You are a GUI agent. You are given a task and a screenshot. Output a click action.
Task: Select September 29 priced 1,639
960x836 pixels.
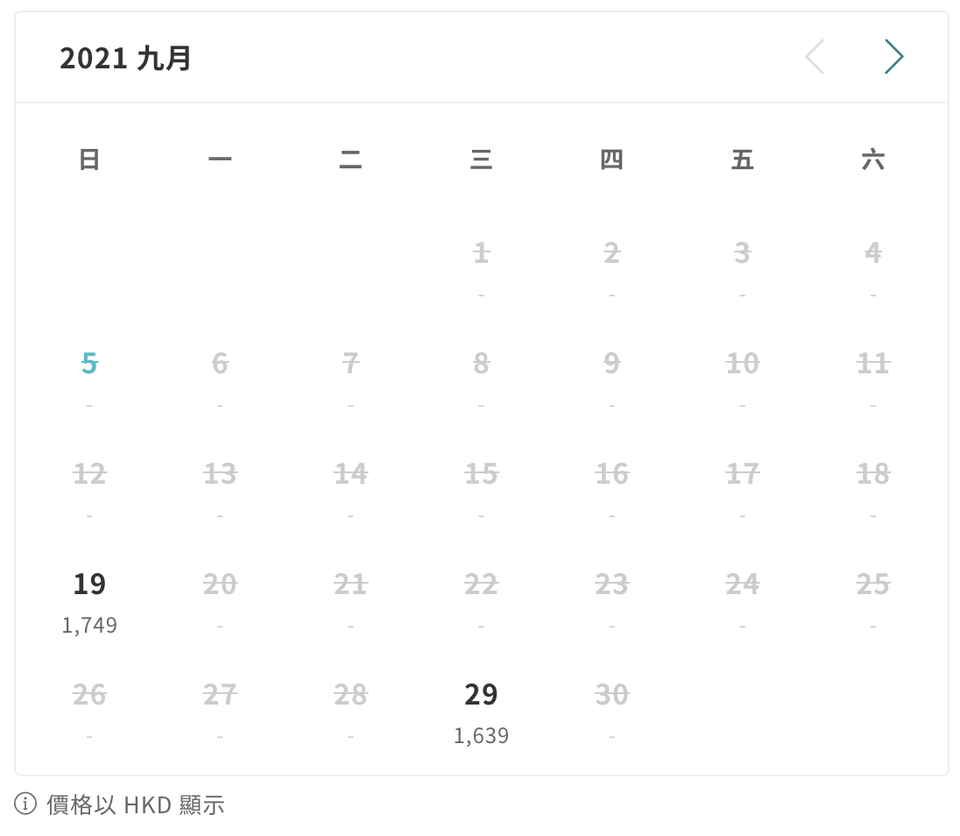[481, 710]
